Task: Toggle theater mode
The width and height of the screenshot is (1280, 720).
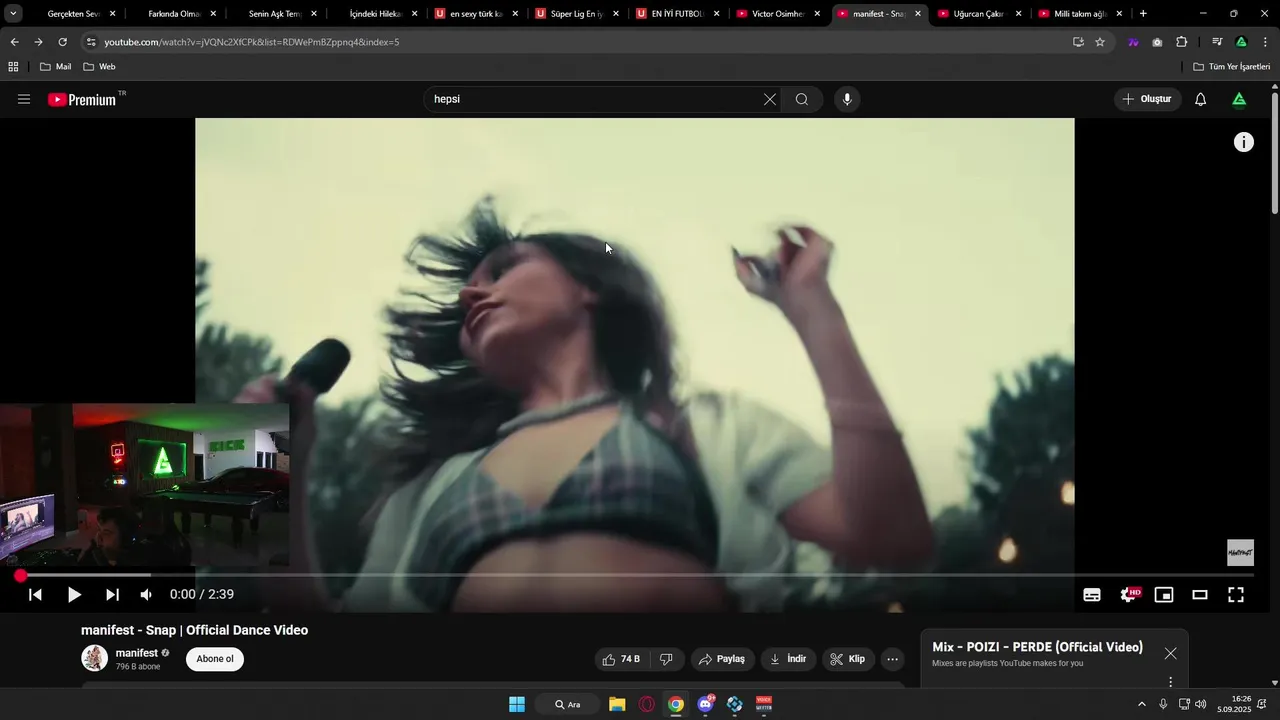Action: click(1200, 594)
